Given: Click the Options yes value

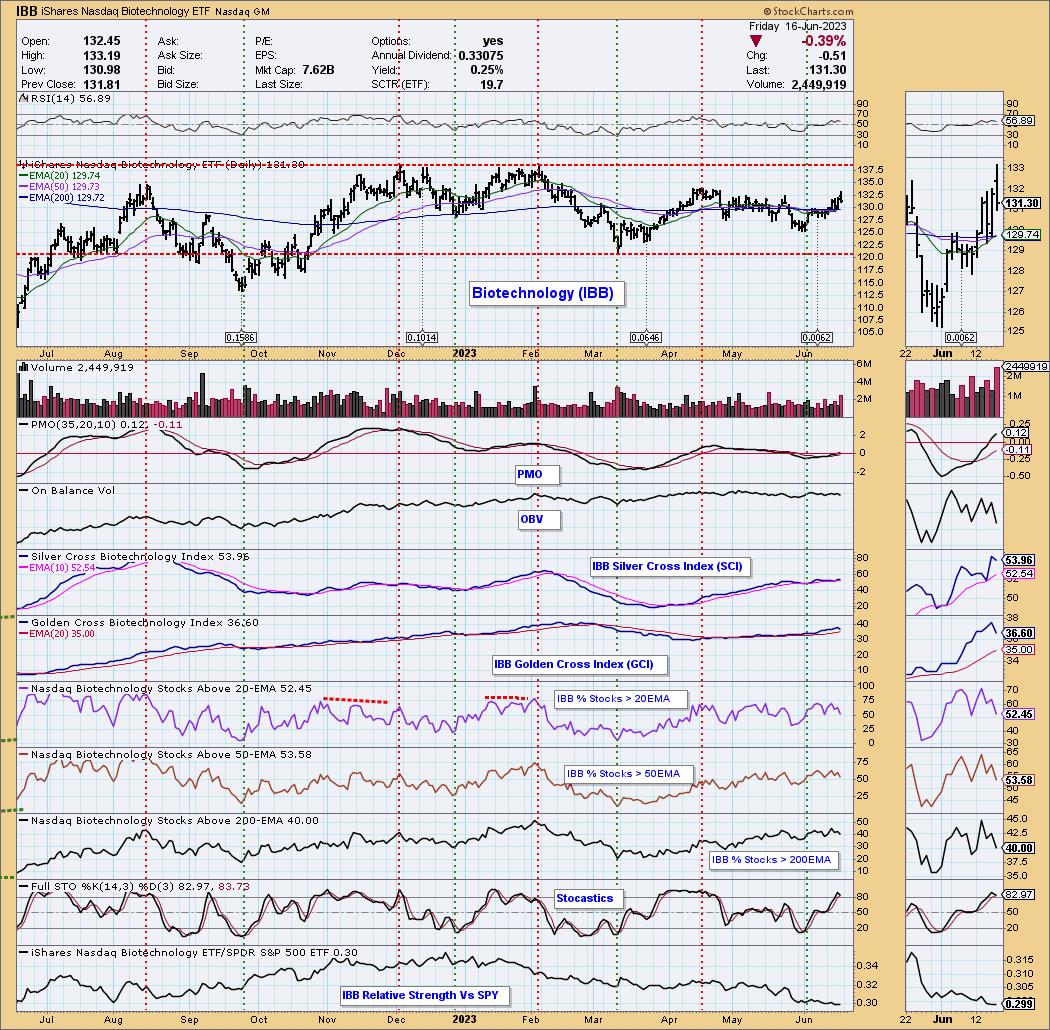Looking at the screenshot, I should (x=493, y=41).
